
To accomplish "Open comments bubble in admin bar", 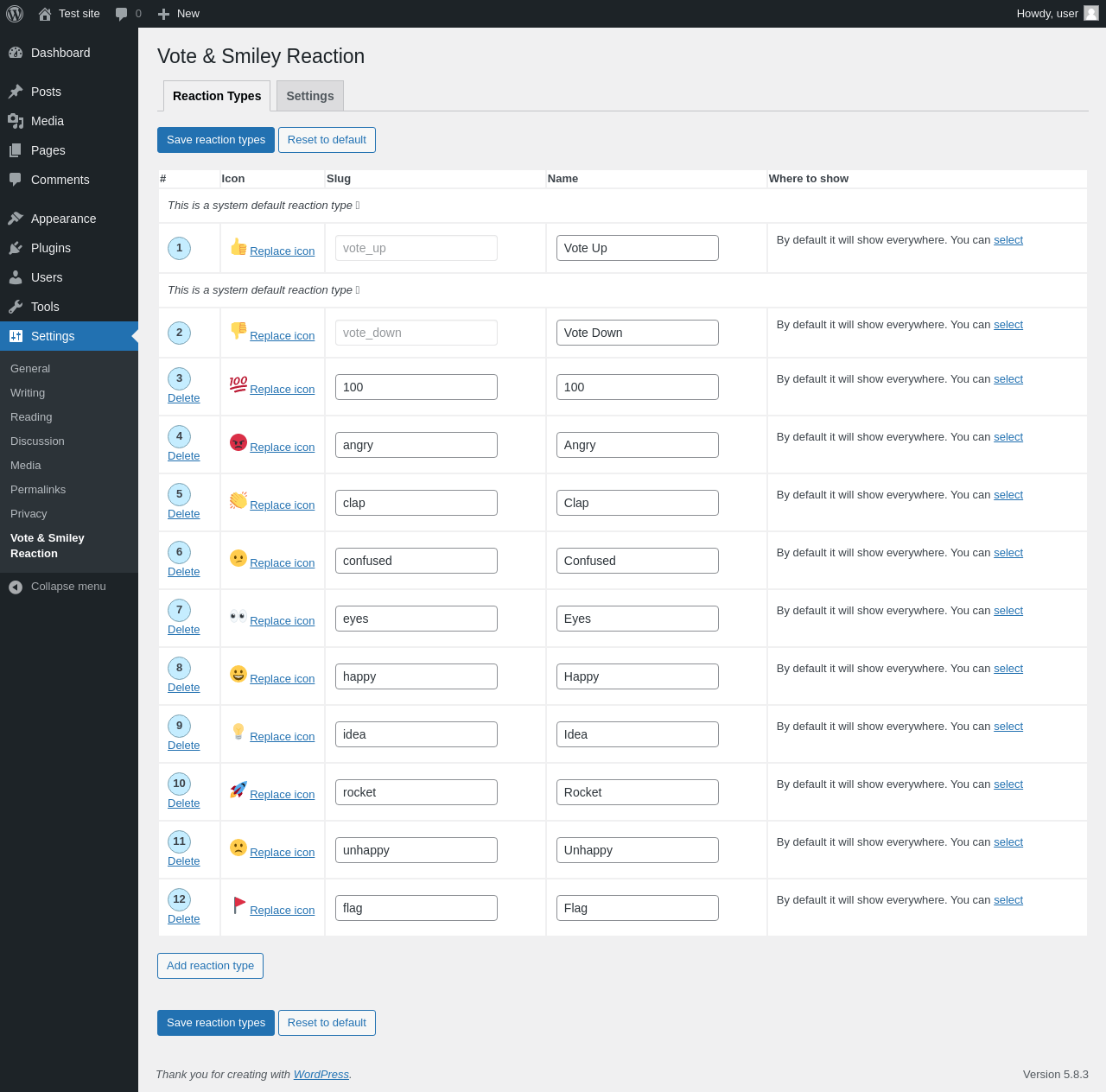I will pos(128,14).
